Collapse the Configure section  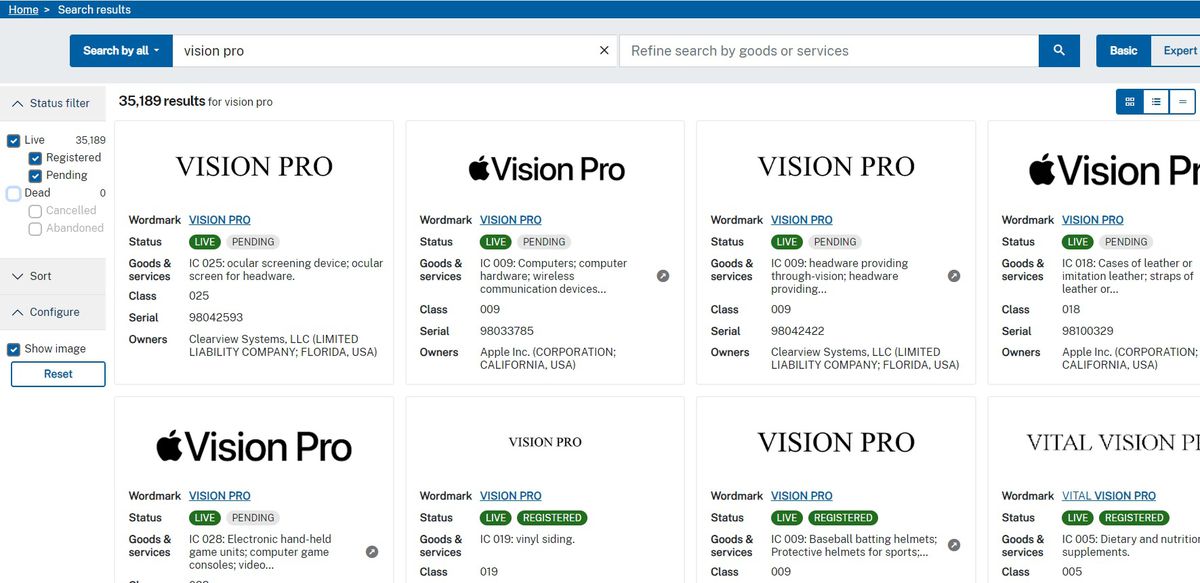[52, 312]
